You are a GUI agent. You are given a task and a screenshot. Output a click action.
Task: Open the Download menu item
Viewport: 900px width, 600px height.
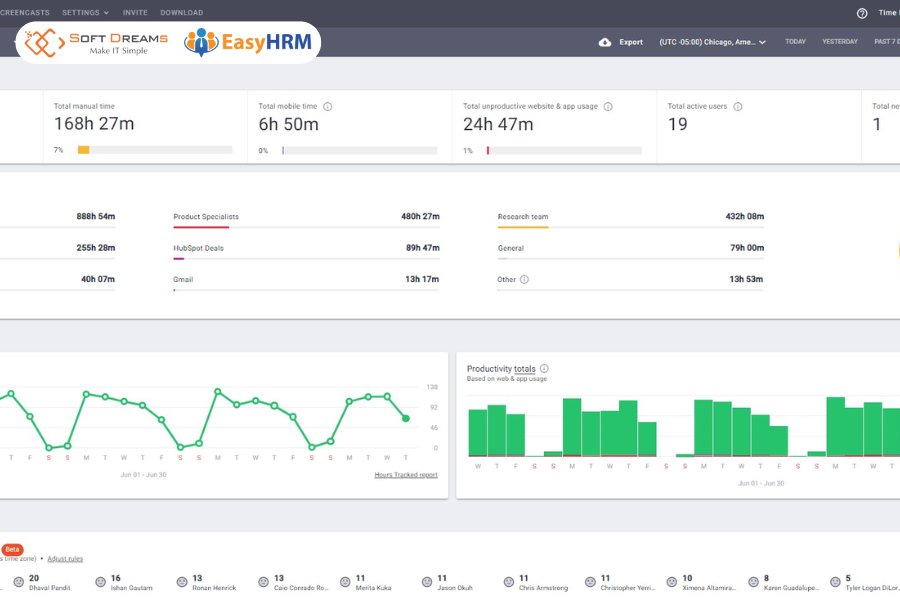(x=181, y=13)
